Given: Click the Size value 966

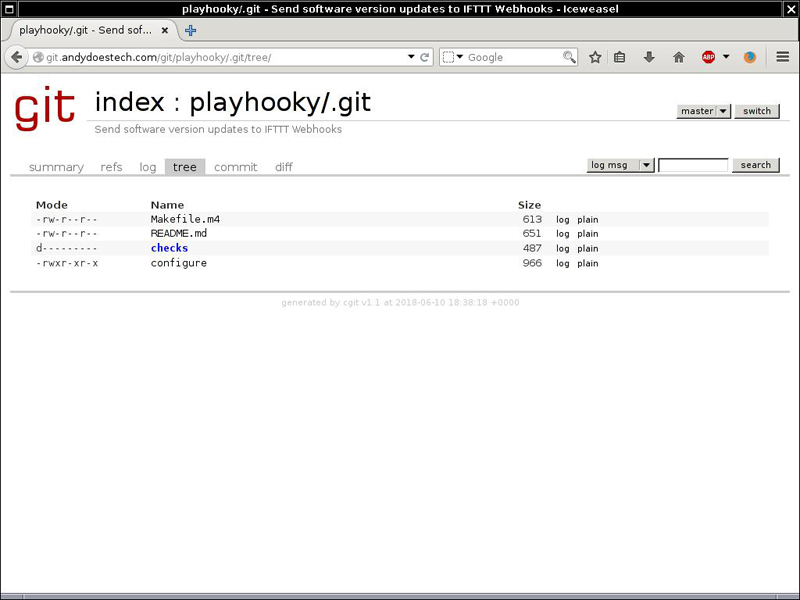Looking at the screenshot, I should coord(532,263).
